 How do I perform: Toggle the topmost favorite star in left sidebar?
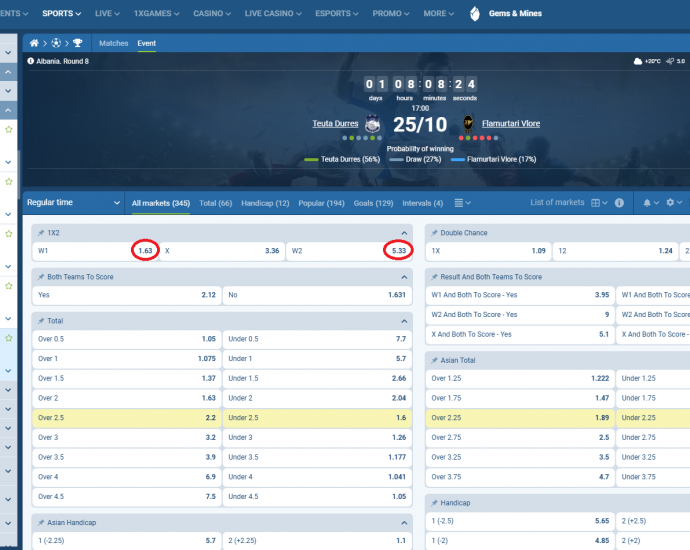8,129
